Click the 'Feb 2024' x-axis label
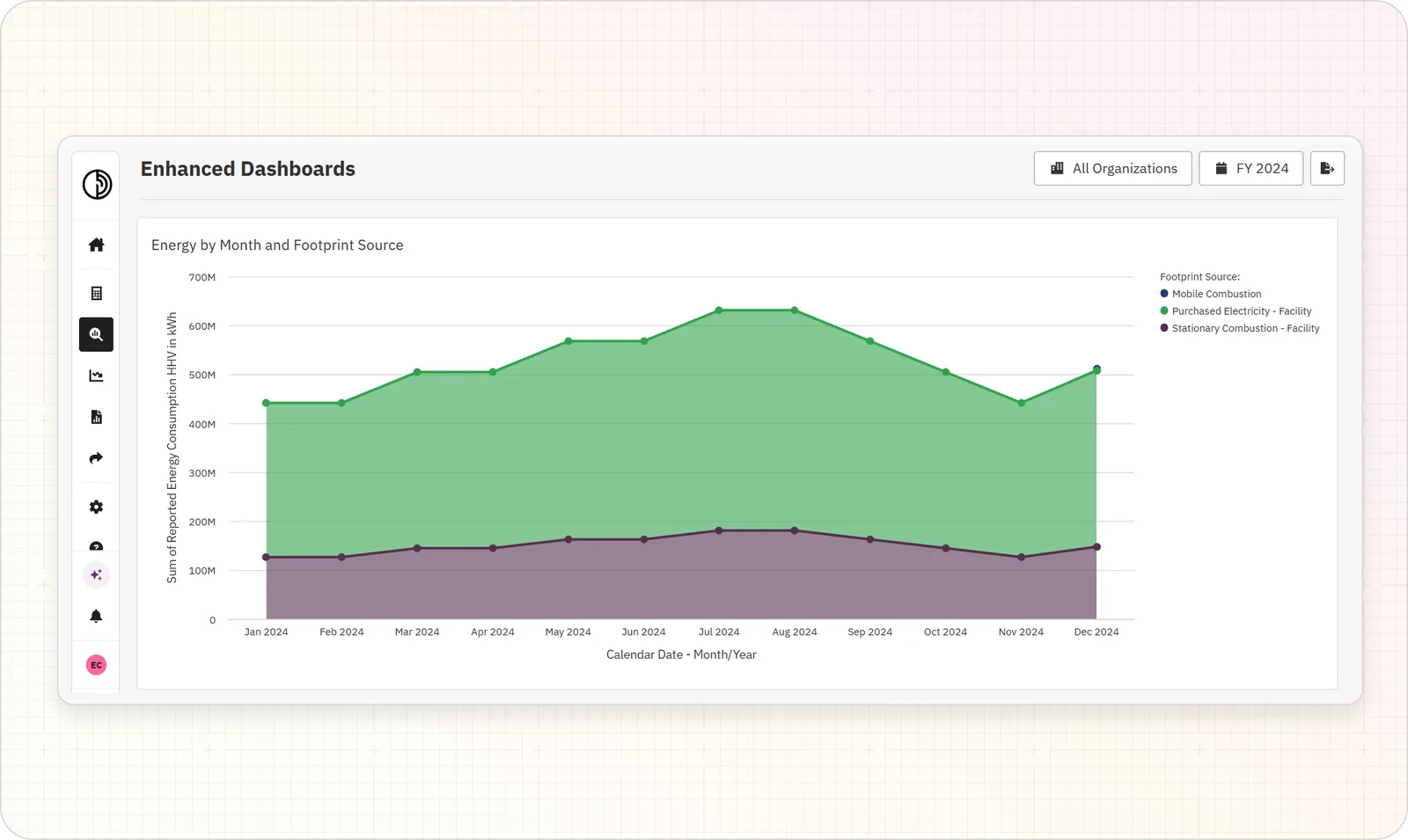 pos(341,632)
